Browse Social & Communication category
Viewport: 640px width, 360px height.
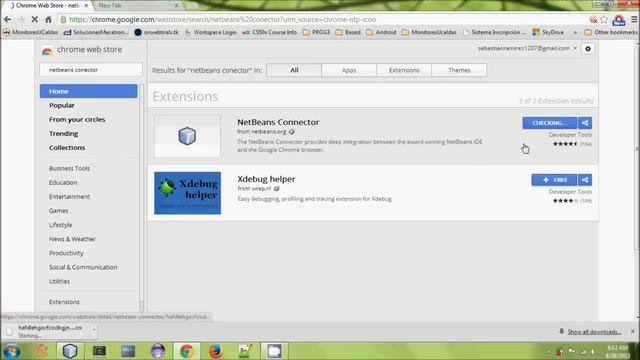pos(83,267)
